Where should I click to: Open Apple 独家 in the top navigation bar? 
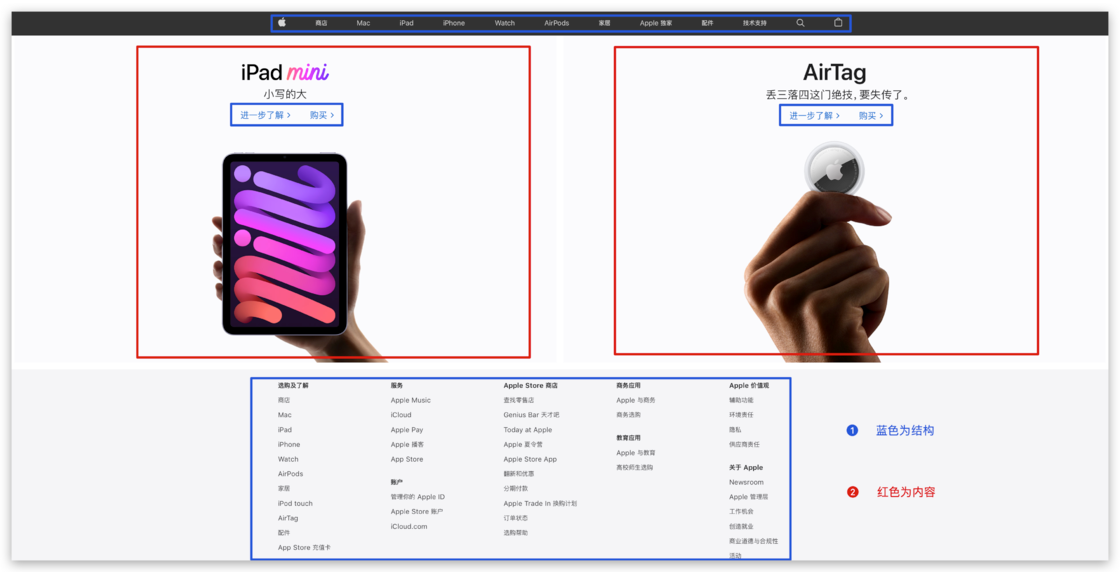(x=656, y=24)
